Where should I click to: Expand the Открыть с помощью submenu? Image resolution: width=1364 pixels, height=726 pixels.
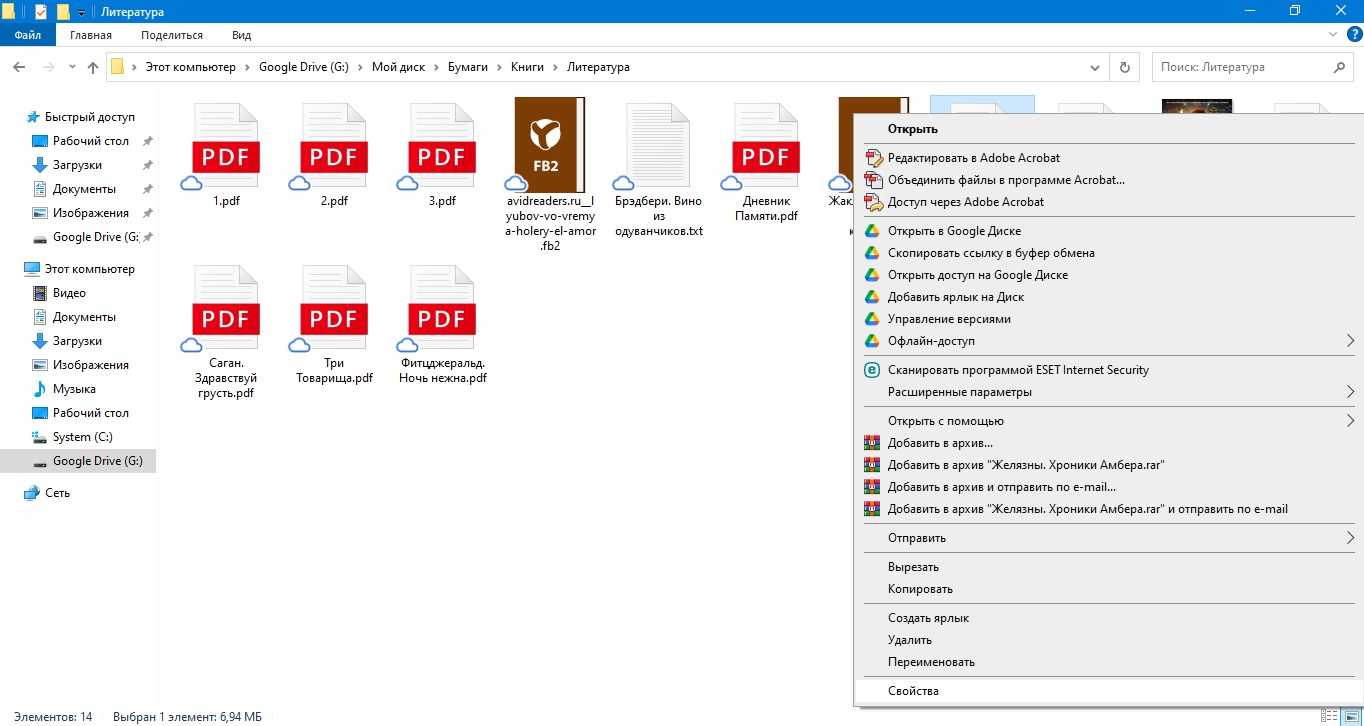tap(1349, 421)
